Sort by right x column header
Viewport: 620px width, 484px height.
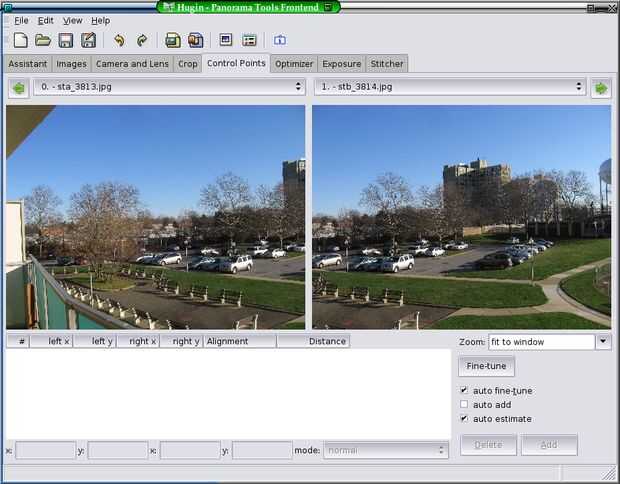138,341
